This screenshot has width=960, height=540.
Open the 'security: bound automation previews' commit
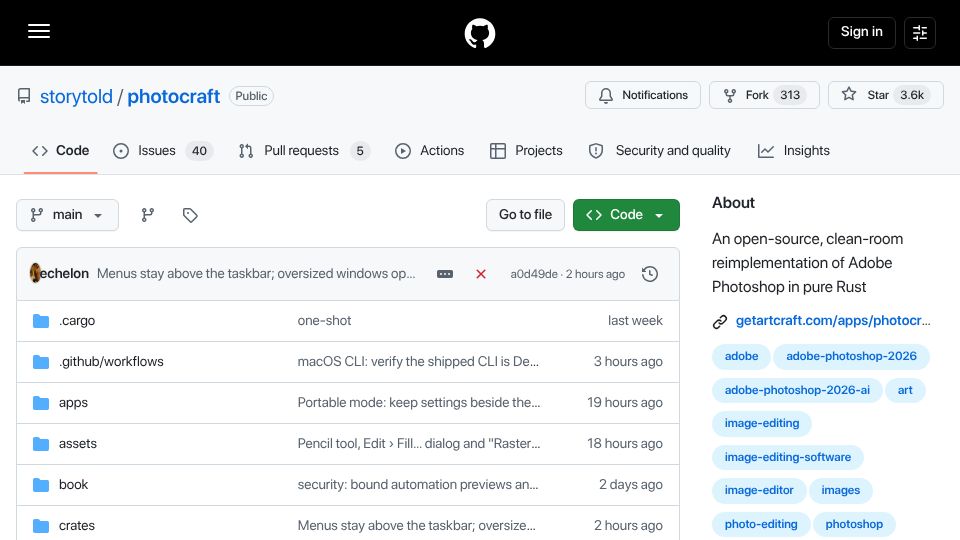418,485
